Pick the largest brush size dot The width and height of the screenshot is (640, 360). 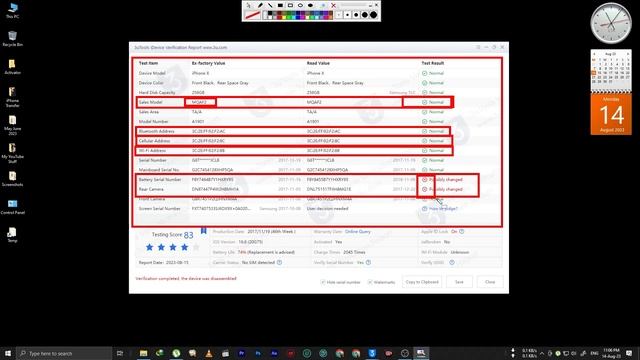tap(373, 15)
